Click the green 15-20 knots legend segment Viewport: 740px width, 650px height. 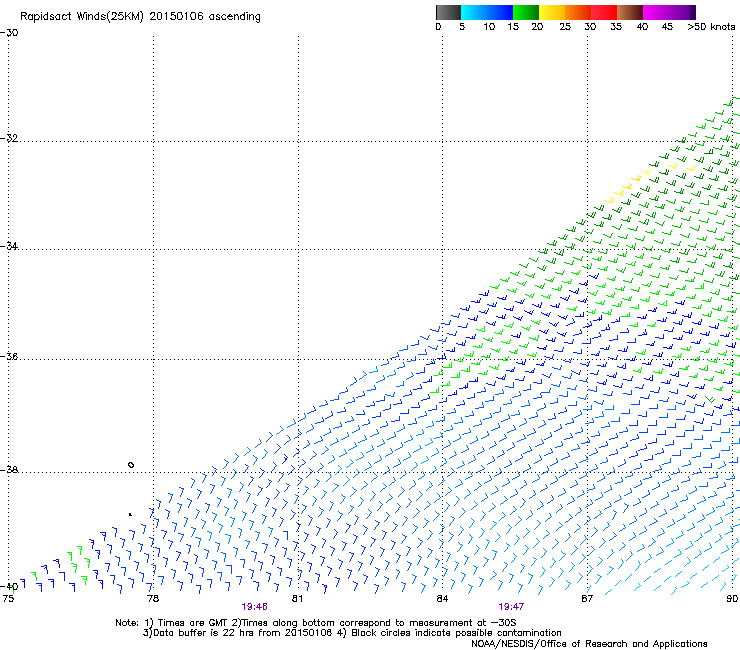coord(526,12)
